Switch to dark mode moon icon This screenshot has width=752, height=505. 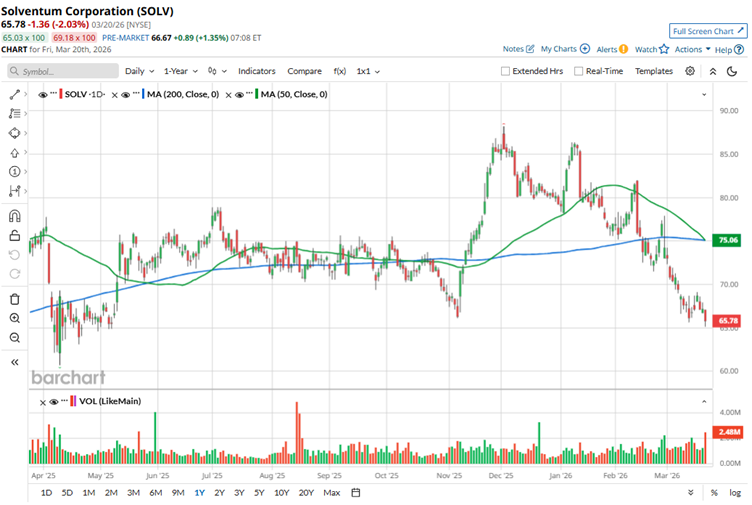pyautogui.click(x=732, y=71)
